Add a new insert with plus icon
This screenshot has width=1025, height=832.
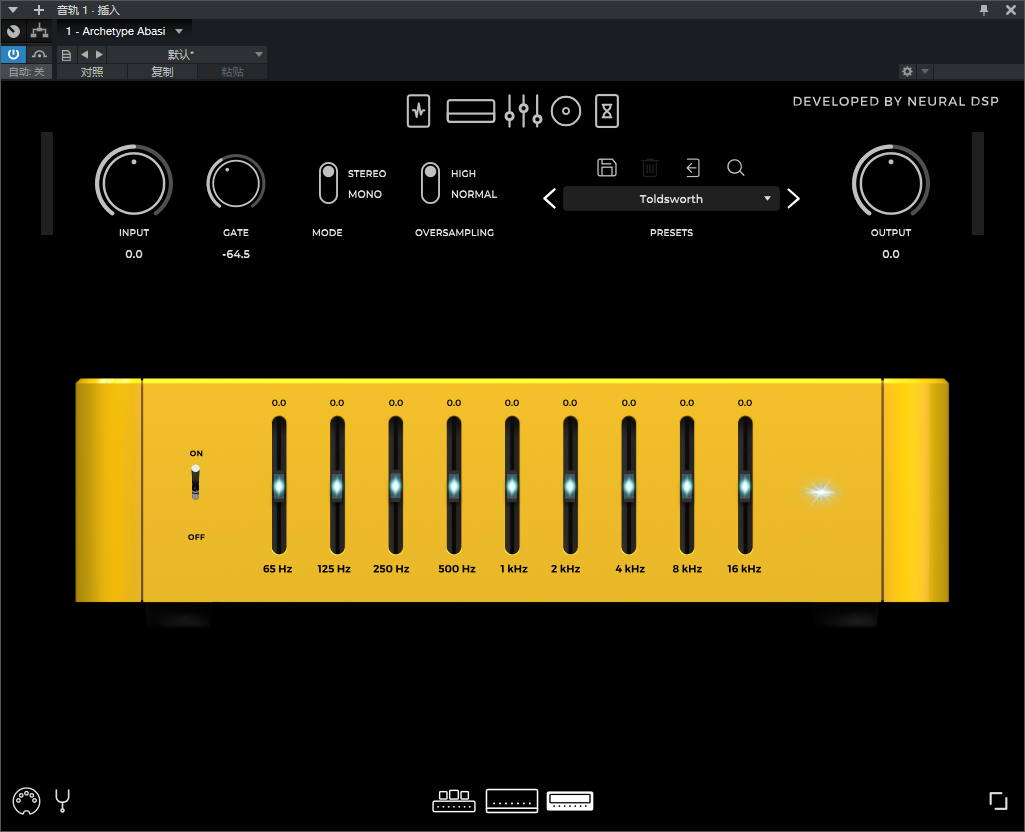39,10
